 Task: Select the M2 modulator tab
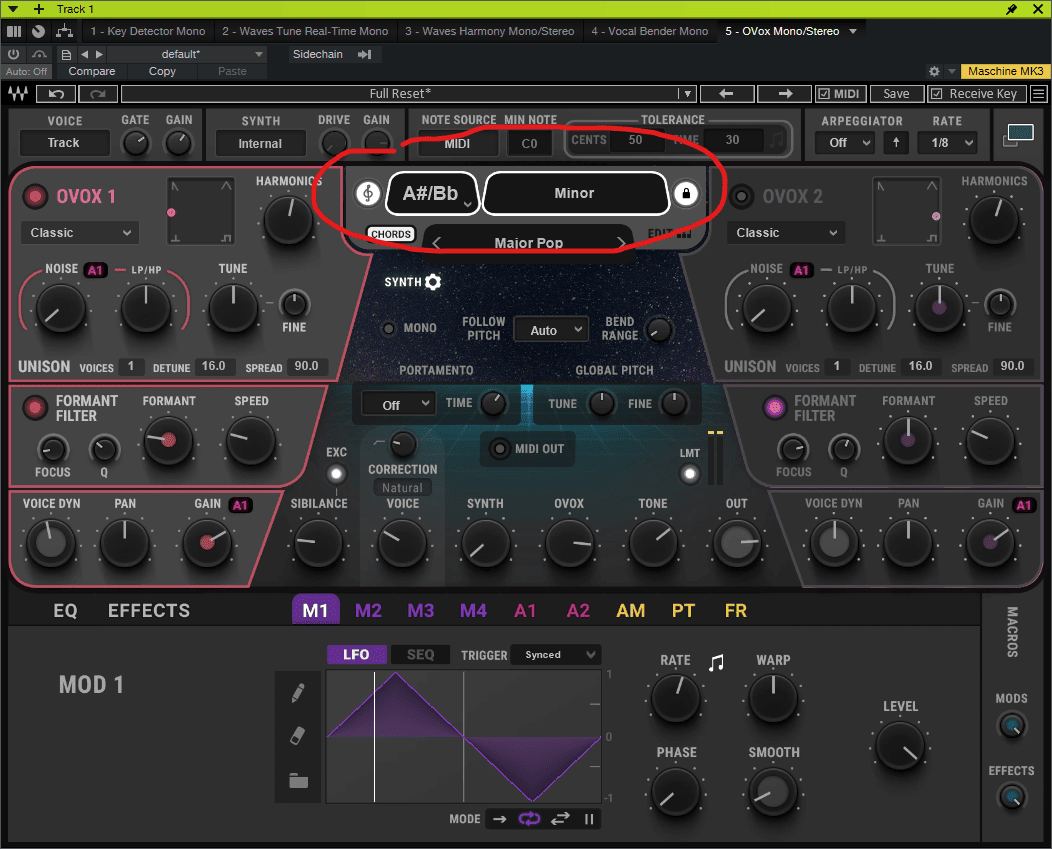(x=368, y=611)
